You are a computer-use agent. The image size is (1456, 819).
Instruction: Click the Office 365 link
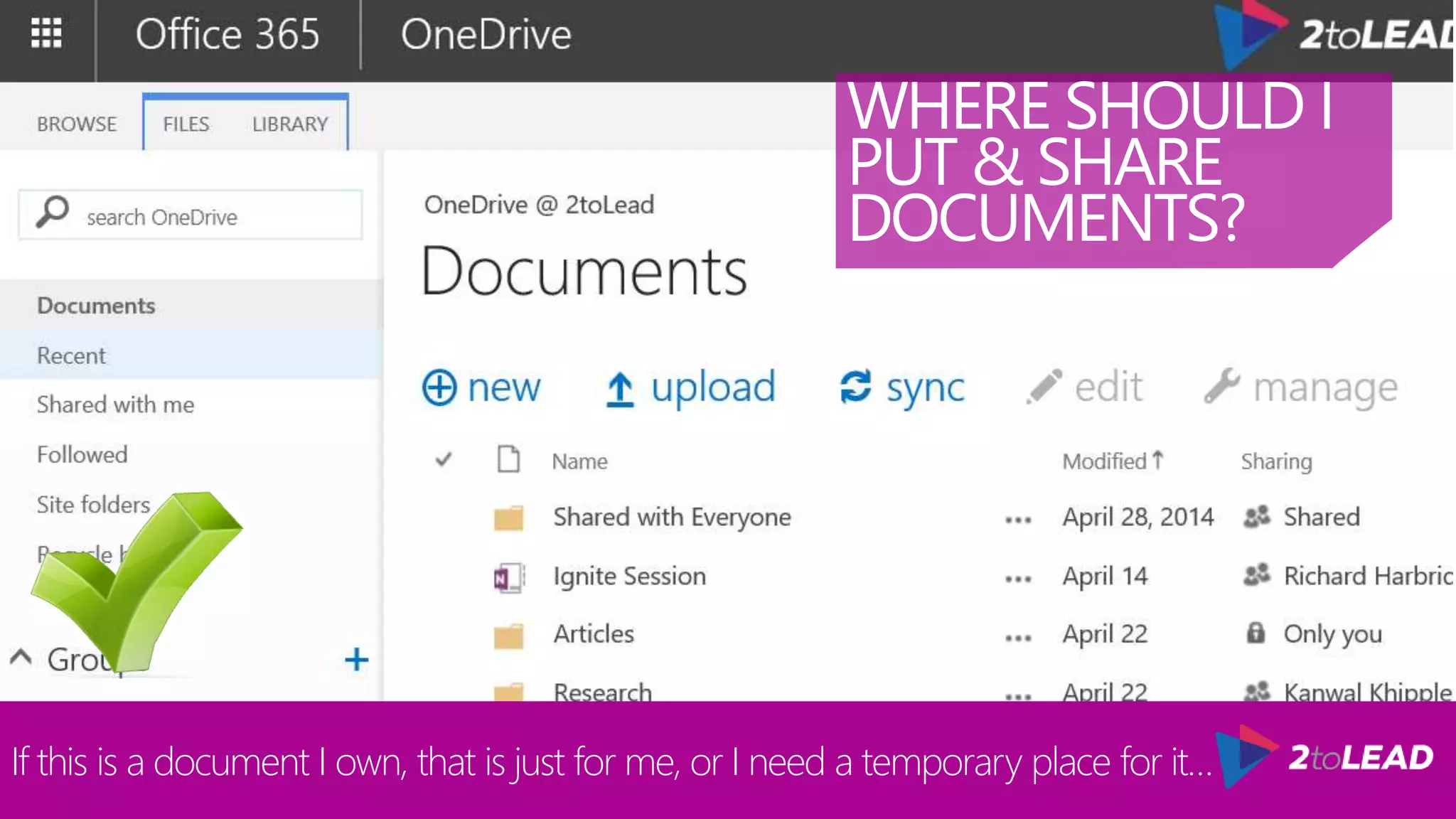[227, 34]
